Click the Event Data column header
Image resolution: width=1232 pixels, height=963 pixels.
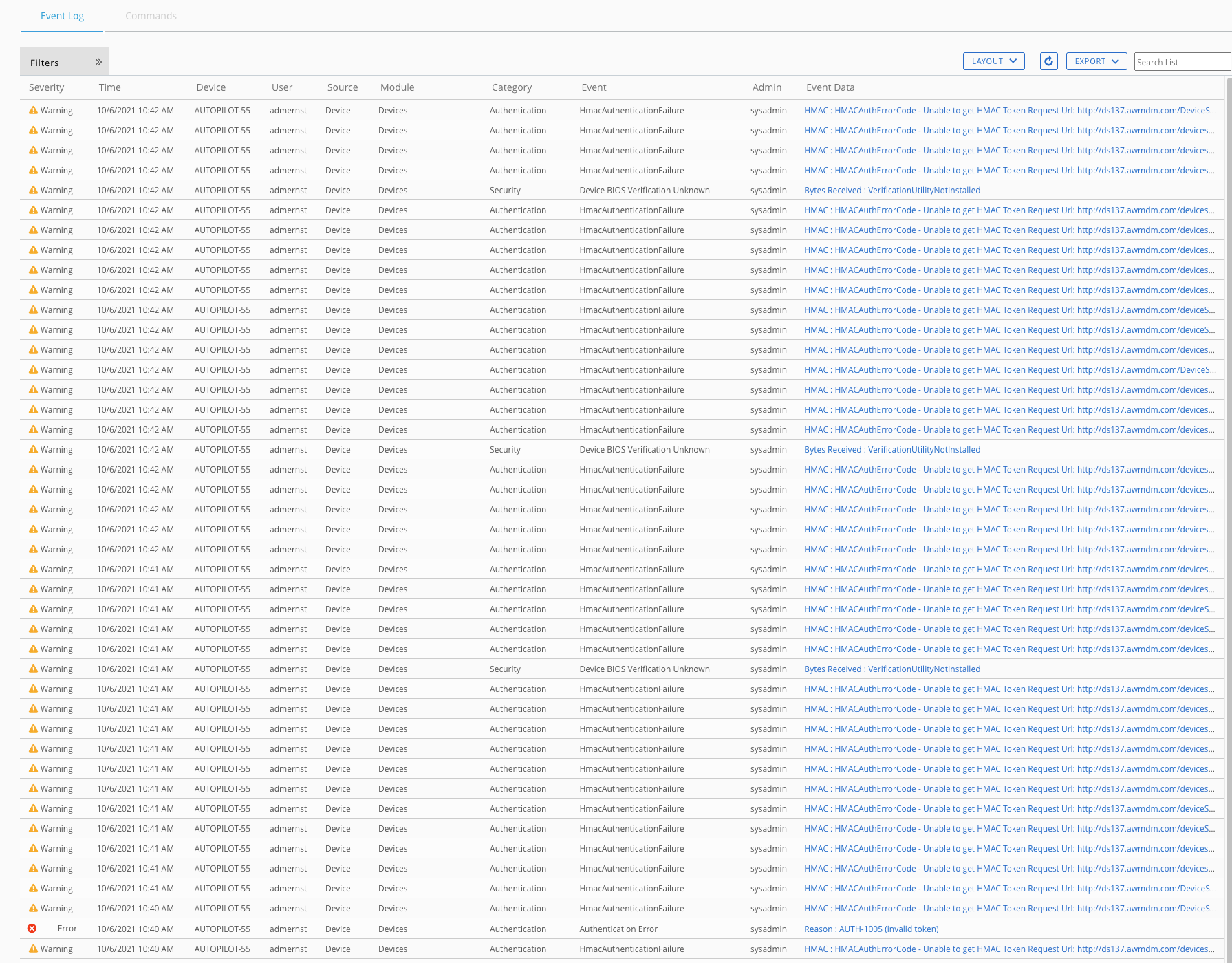click(x=830, y=87)
